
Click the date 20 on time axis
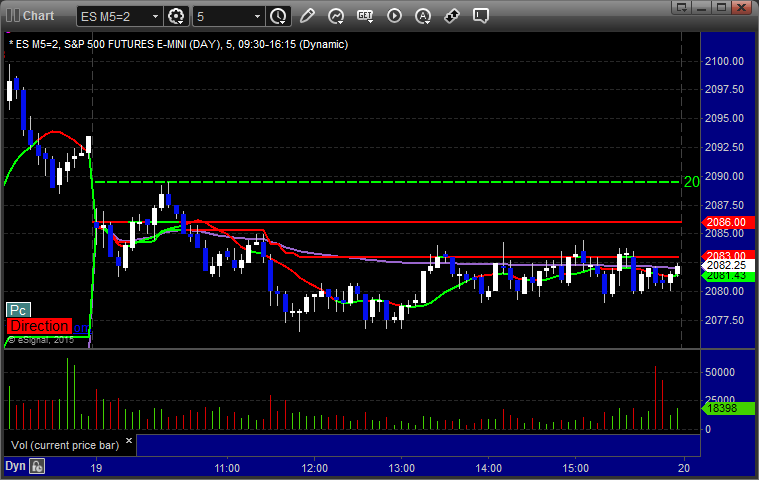click(x=683, y=468)
